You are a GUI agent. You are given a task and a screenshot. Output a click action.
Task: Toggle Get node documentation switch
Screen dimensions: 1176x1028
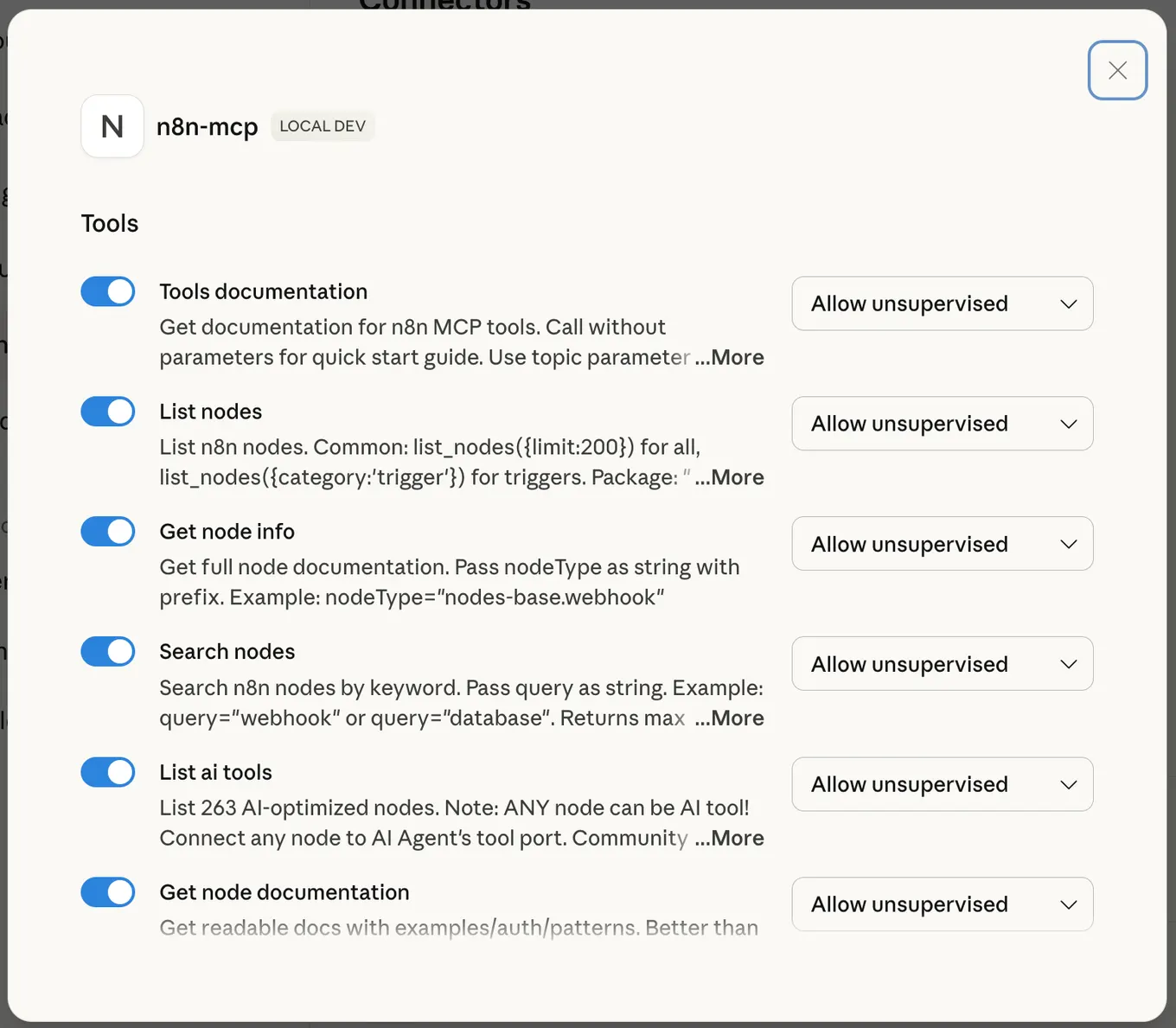(x=108, y=892)
